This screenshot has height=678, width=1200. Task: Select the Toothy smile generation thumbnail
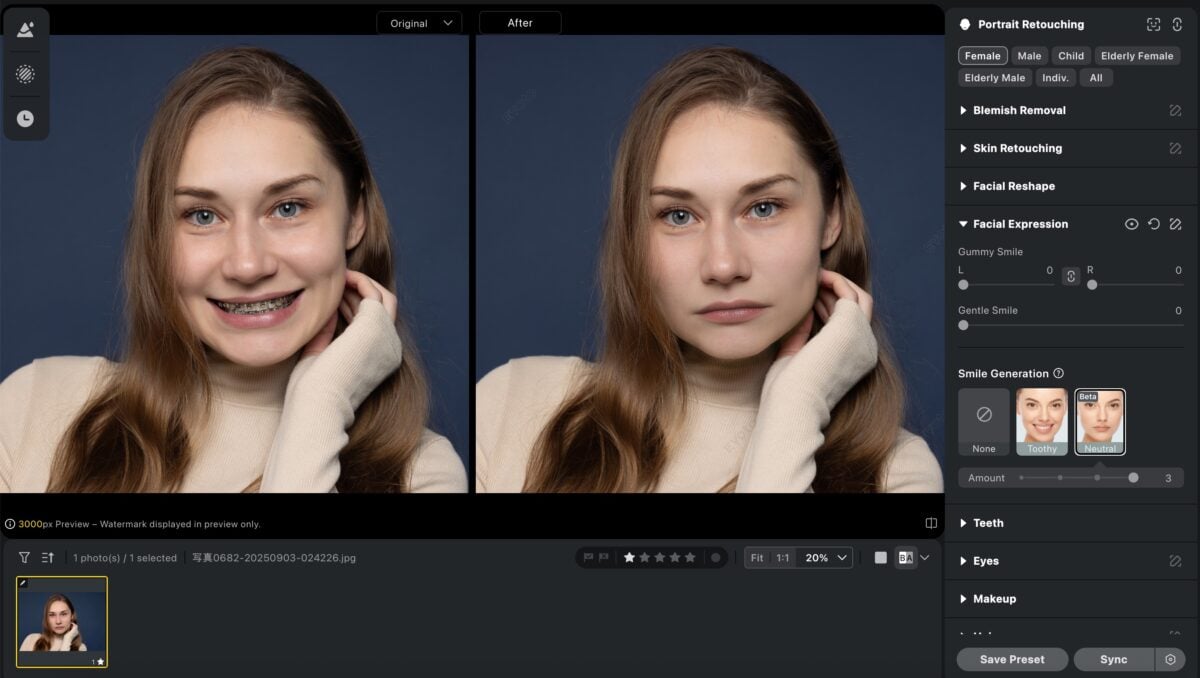coord(1041,418)
